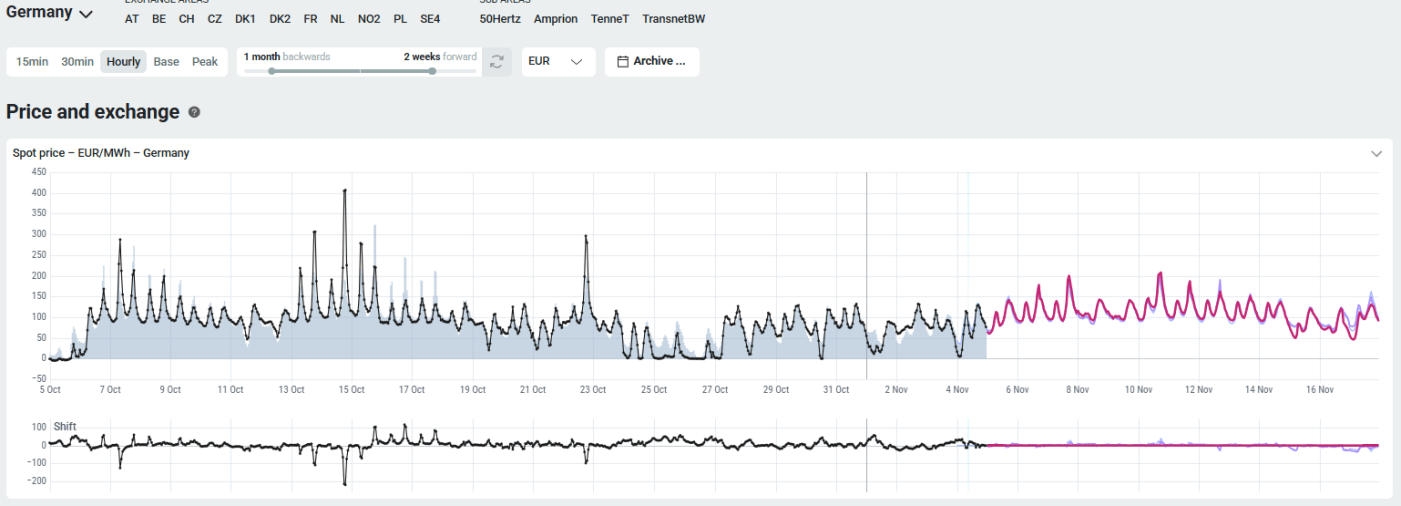Open the Germany country dropdown
This screenshot has width=1401, height=506.
tap(50, 13)
